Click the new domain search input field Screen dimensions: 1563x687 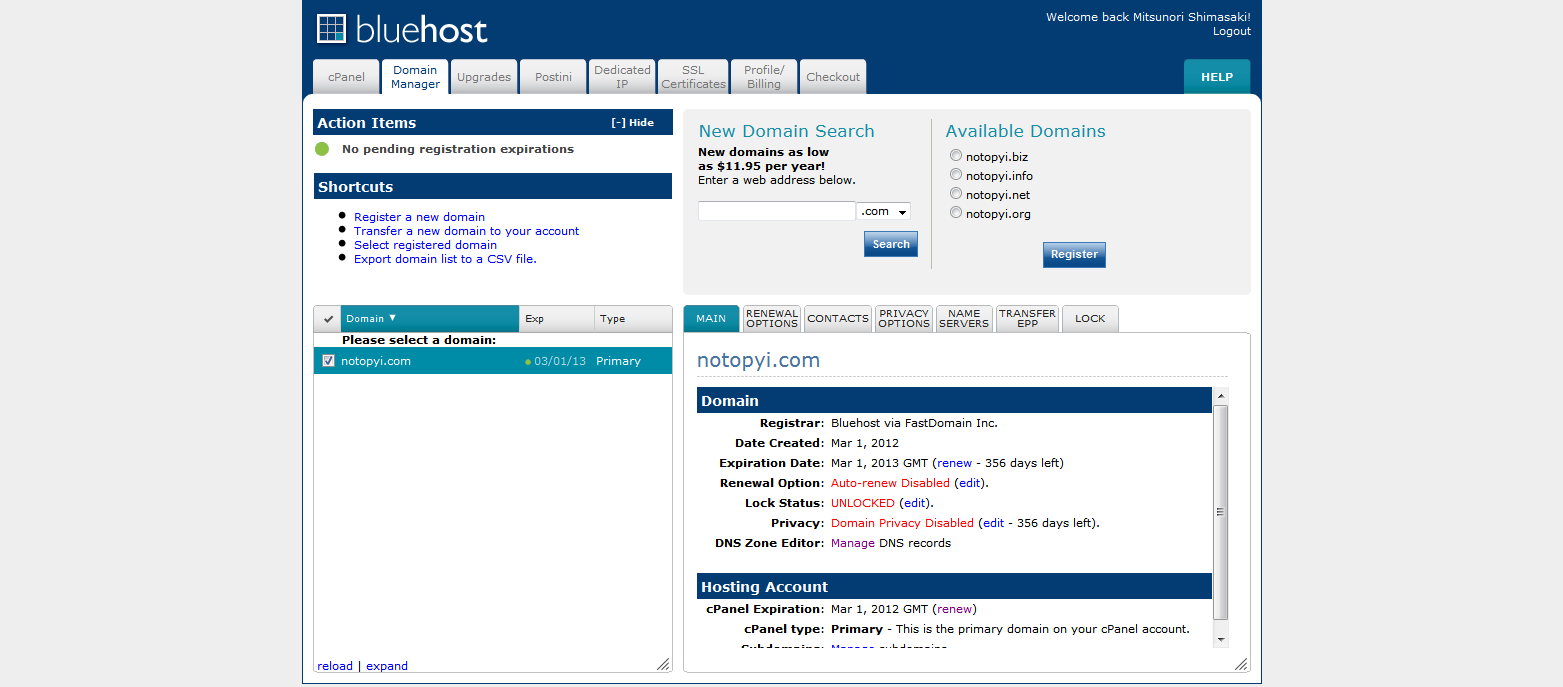[777, 211]
